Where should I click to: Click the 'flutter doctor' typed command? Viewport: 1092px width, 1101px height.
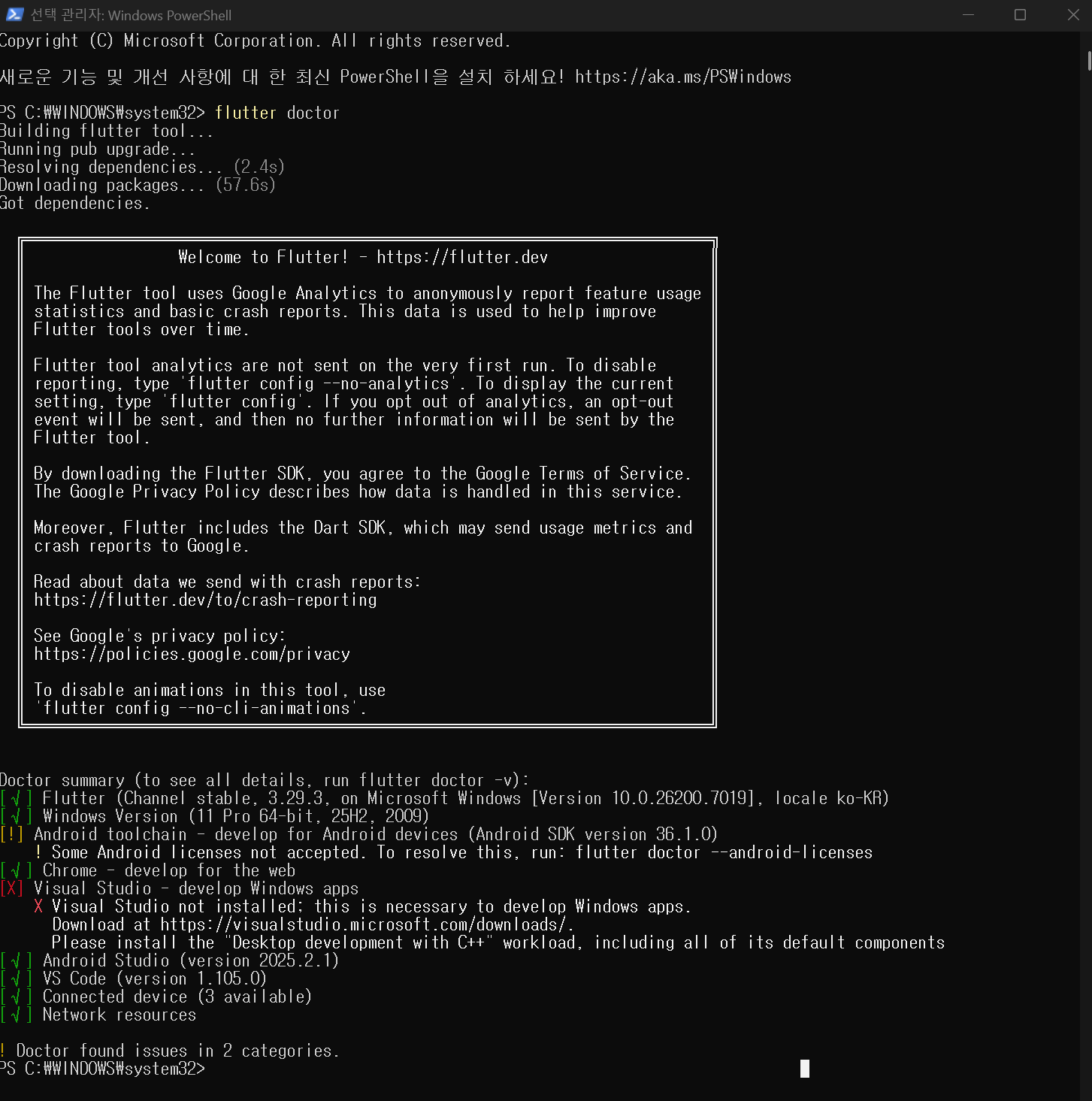(277, 113)
